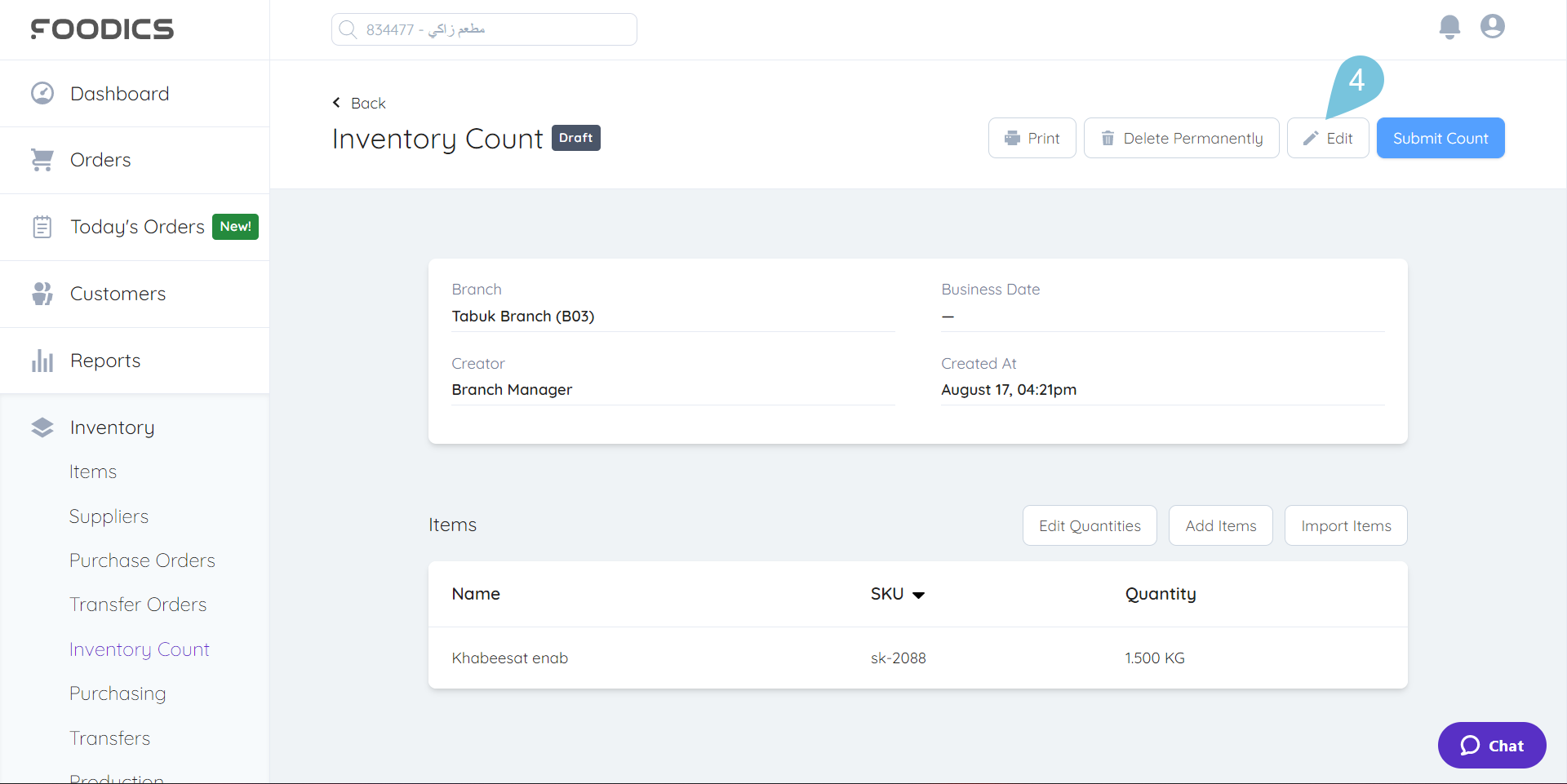This screenshot has height=784, width=1567.
Task: Open the user profile avatar icon
Action: tap(1493, 27)
